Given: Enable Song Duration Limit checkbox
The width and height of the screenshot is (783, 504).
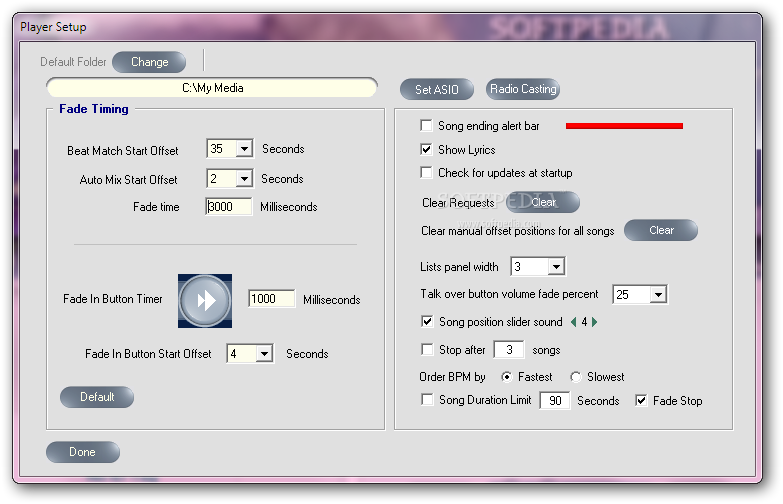Looking at the screenshot, I should 427,400.
